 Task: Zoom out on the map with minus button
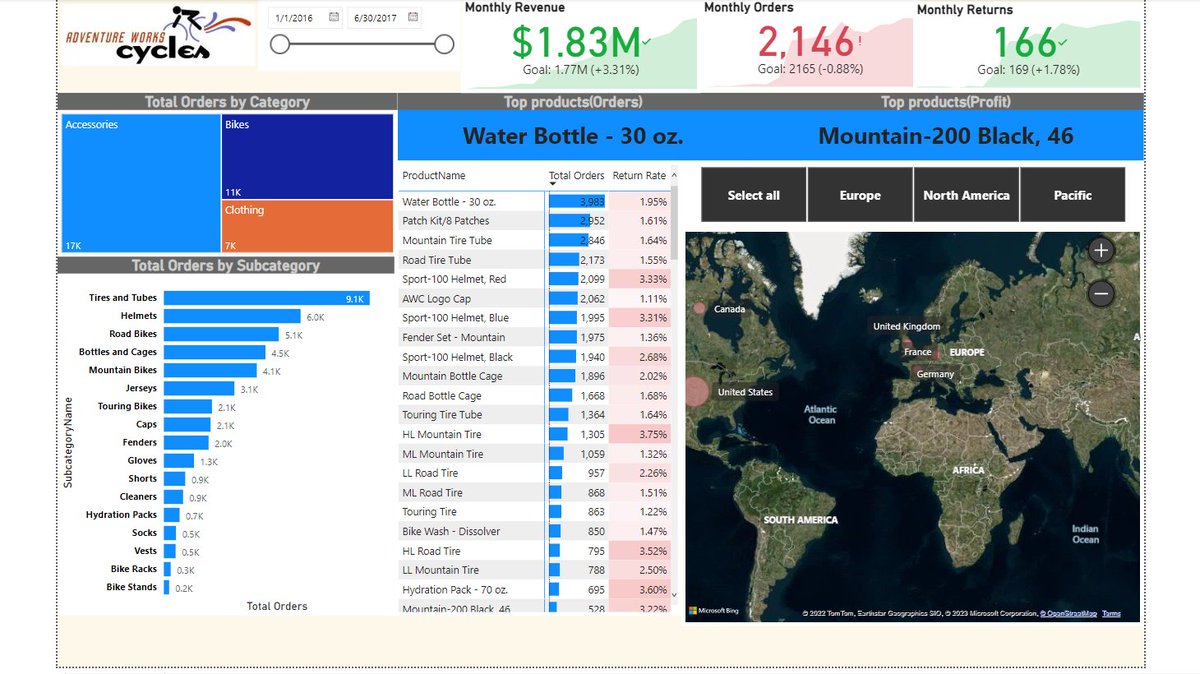point(1101,293)
